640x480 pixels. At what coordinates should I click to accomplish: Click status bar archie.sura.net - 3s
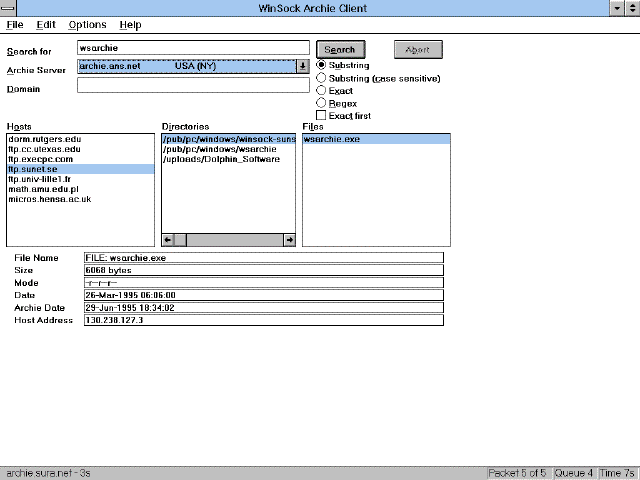tap(48, 473)
